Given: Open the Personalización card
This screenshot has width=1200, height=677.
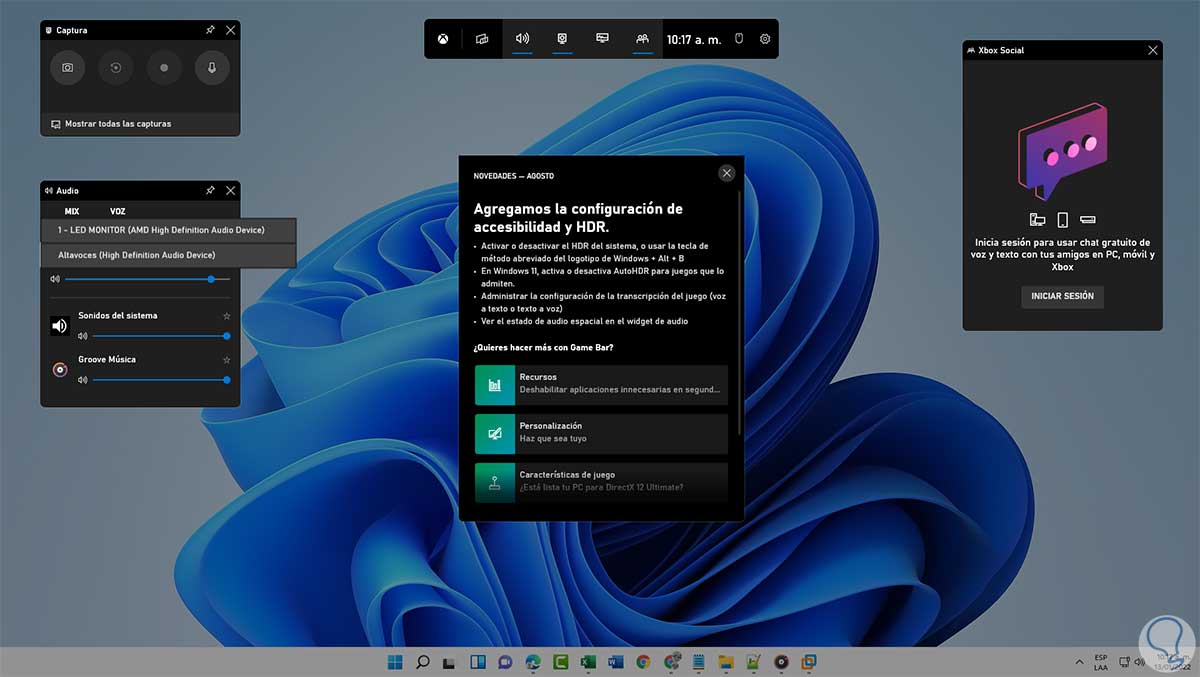Looking at the screenshot, I should (x=601, y=433).
